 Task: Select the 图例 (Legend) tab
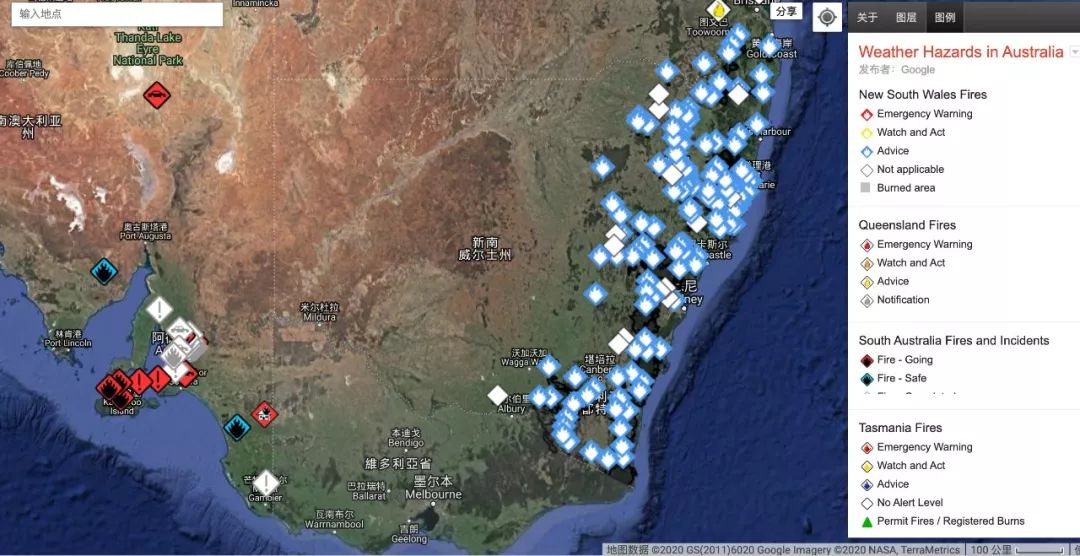point(944,17)
